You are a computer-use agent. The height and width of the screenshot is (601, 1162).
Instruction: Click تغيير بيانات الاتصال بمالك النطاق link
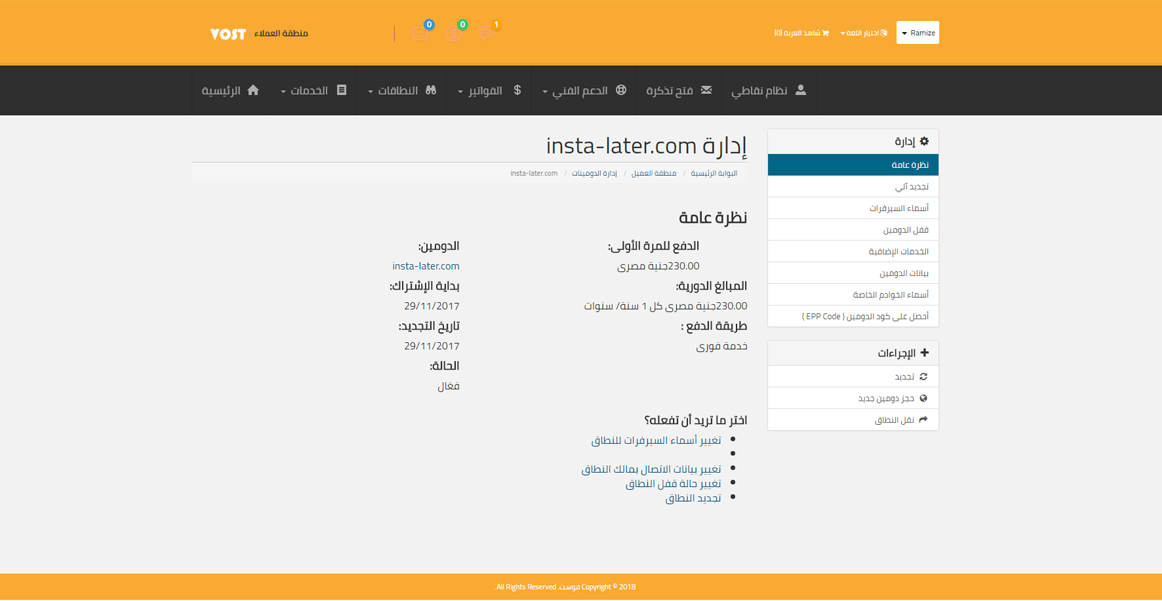pyautogui.click(x=651, y=469)
